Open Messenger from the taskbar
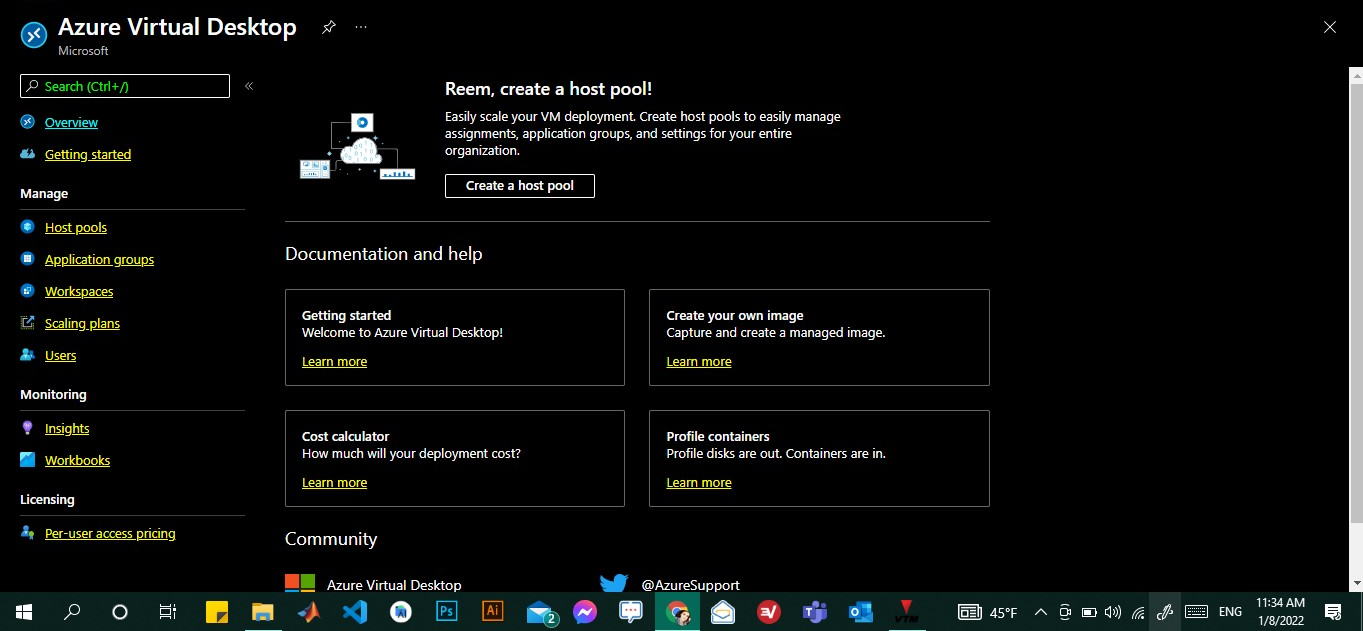1363x631 pixels. (x=585, y=612)
